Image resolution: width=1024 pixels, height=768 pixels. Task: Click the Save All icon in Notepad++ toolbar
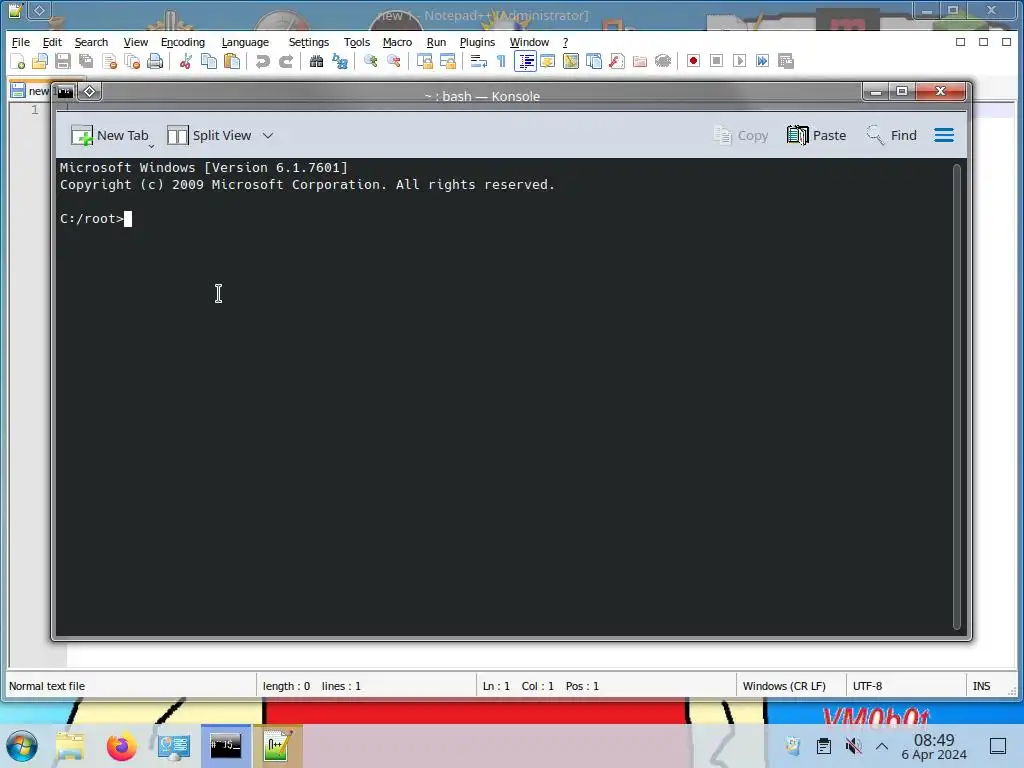(86, 61)
